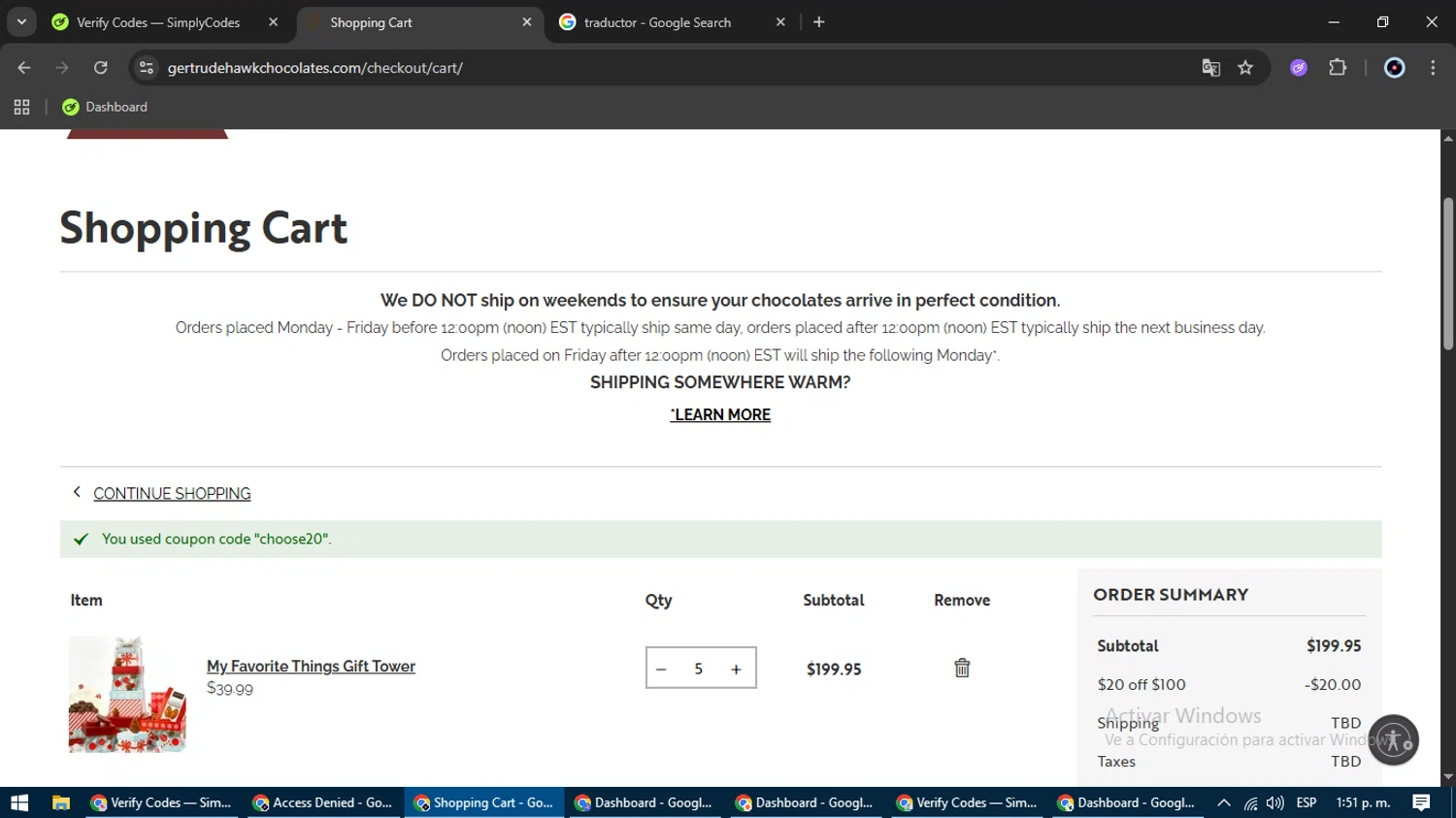This screenshot has height=818, width=1456.
Task: Show hidden system tray icons
Action: [x=1224, y=802]
